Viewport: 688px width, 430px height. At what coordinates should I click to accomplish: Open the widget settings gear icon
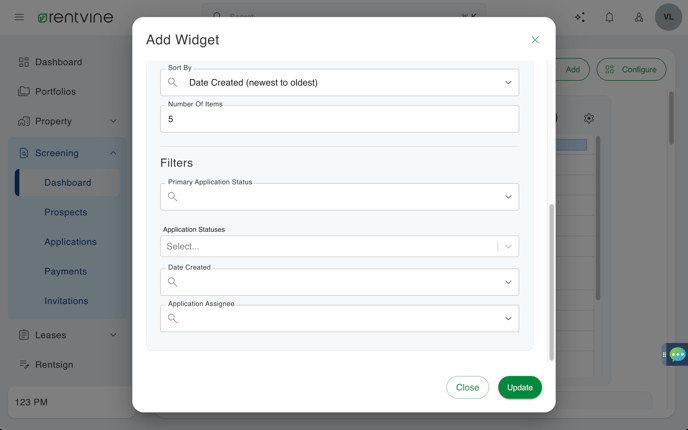tap(589, 118)
